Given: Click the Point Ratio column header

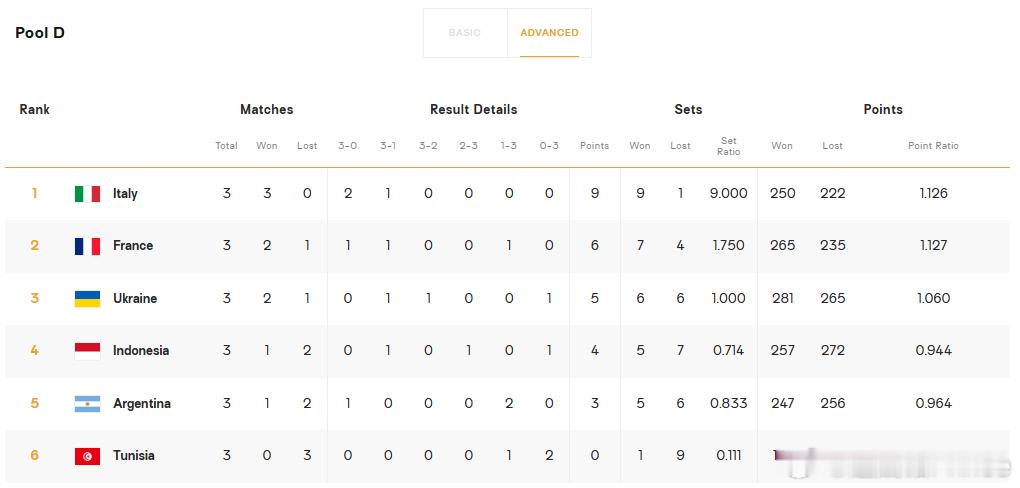Looking at the screenshot, I should [x=933, y=146].
